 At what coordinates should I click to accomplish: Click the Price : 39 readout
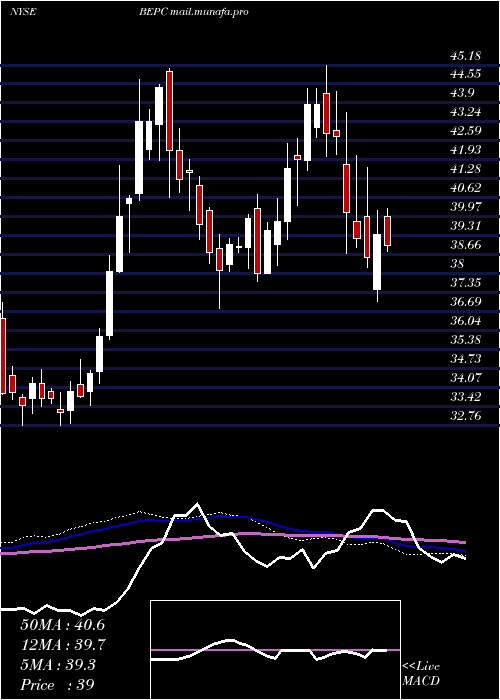[57, 685]
